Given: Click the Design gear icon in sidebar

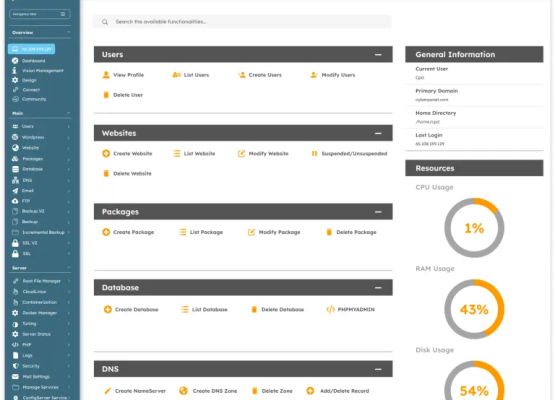Looking at the screenshot, I should coord(15,80).
